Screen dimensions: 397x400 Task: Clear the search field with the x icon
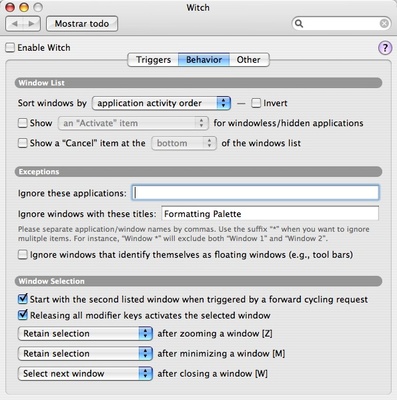coord(384,23)
